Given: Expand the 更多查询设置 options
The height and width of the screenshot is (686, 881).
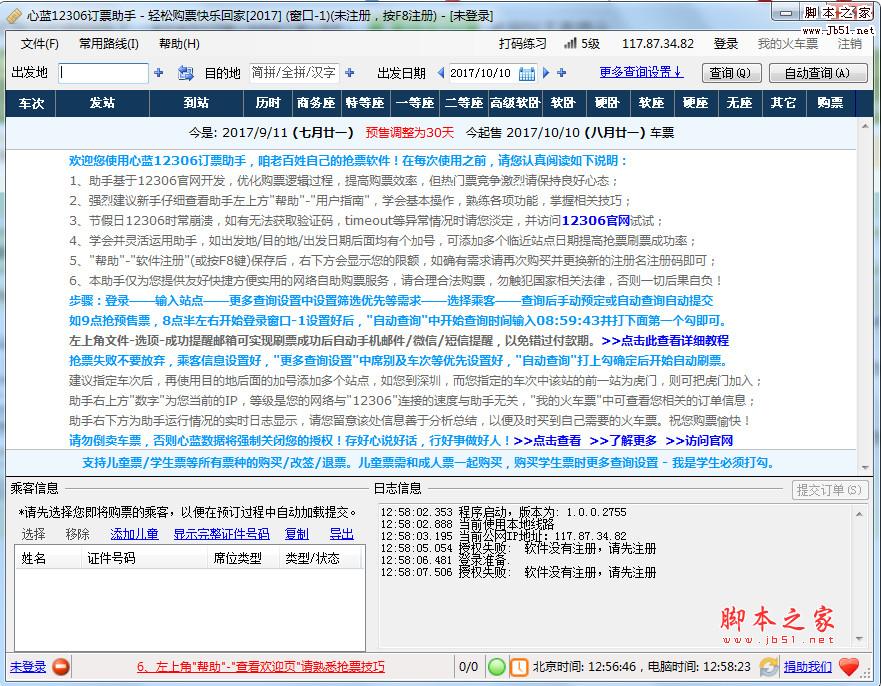Looking at the screenshot, I should pyautogui.click(x=641, y=72).
